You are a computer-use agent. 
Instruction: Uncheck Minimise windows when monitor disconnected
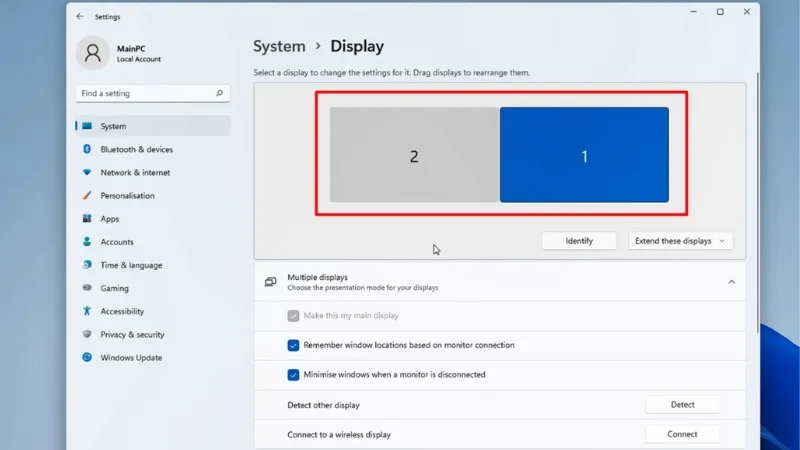point(294,375)
